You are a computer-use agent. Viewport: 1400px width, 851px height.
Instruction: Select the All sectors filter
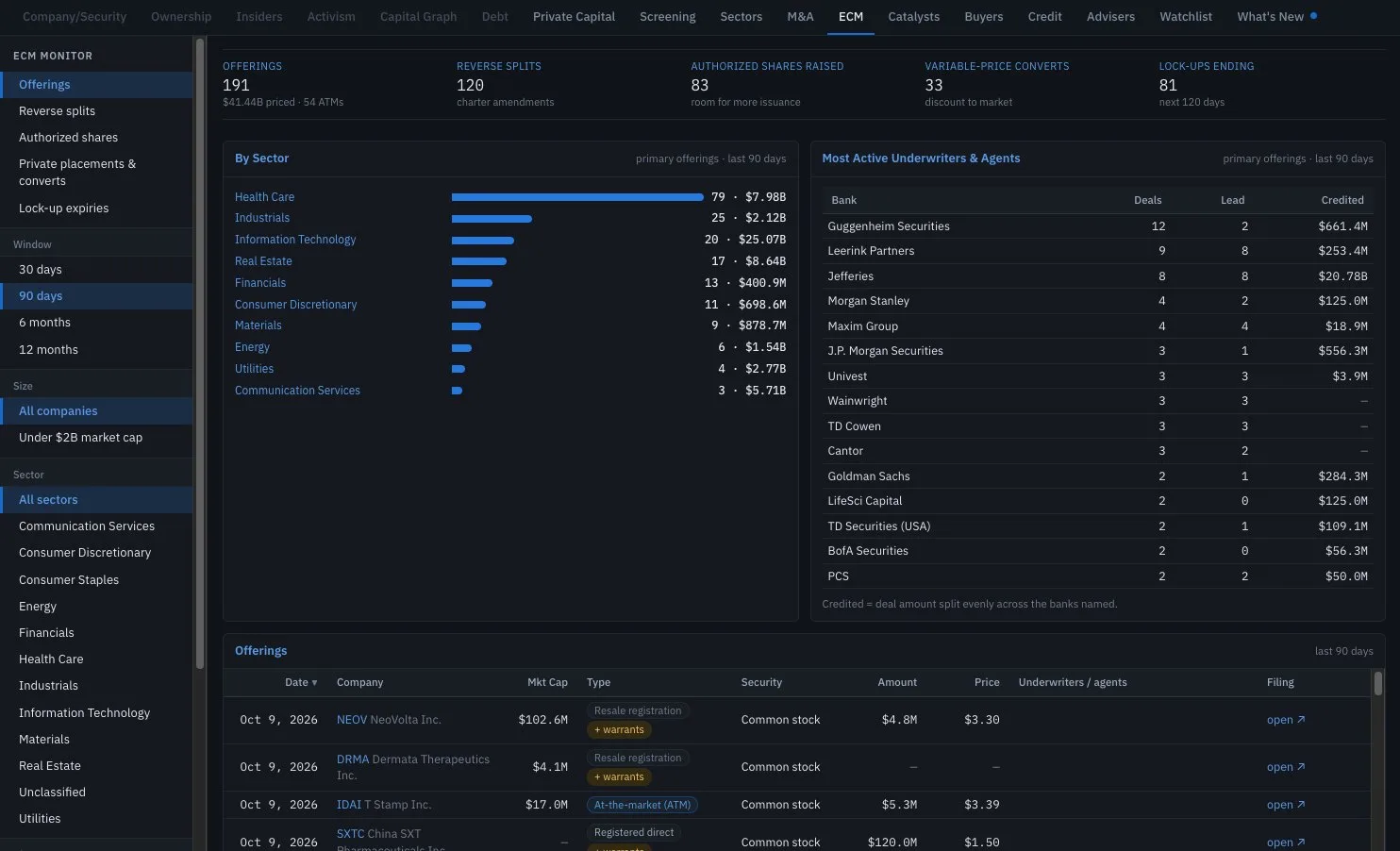click(96, 500)
